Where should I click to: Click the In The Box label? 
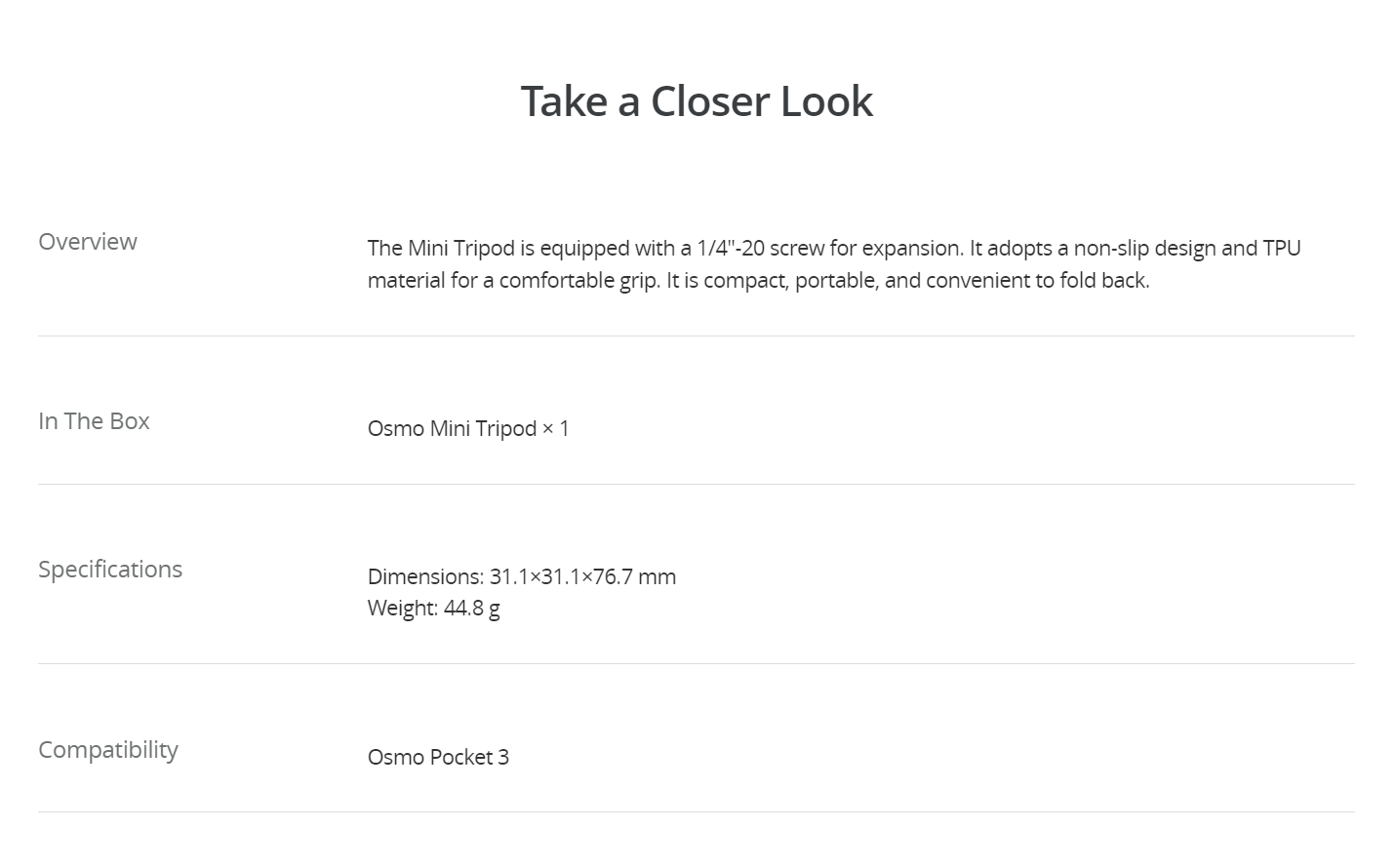94,421
